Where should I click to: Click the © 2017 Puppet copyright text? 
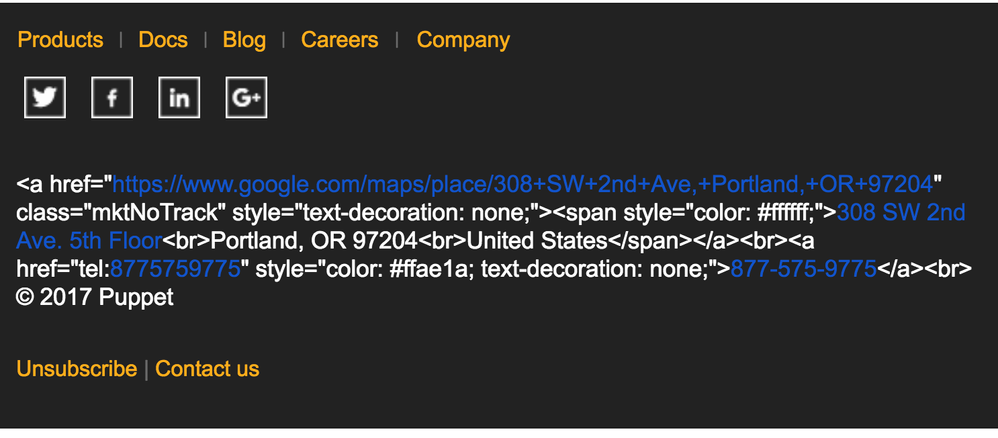pos(95,298)
